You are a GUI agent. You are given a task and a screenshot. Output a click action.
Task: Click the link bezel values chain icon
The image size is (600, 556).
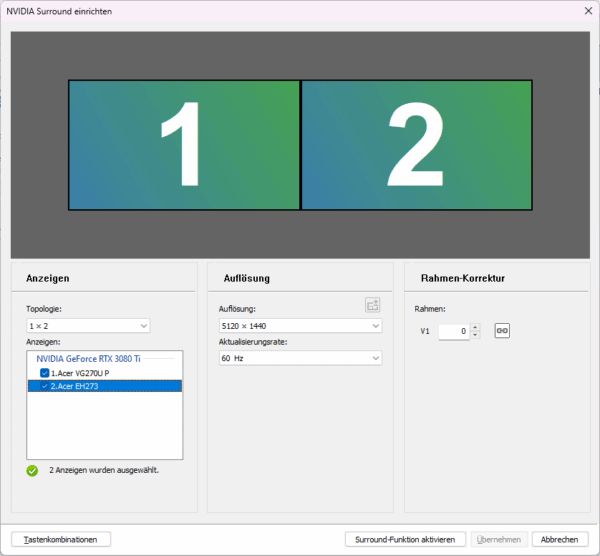502,331
